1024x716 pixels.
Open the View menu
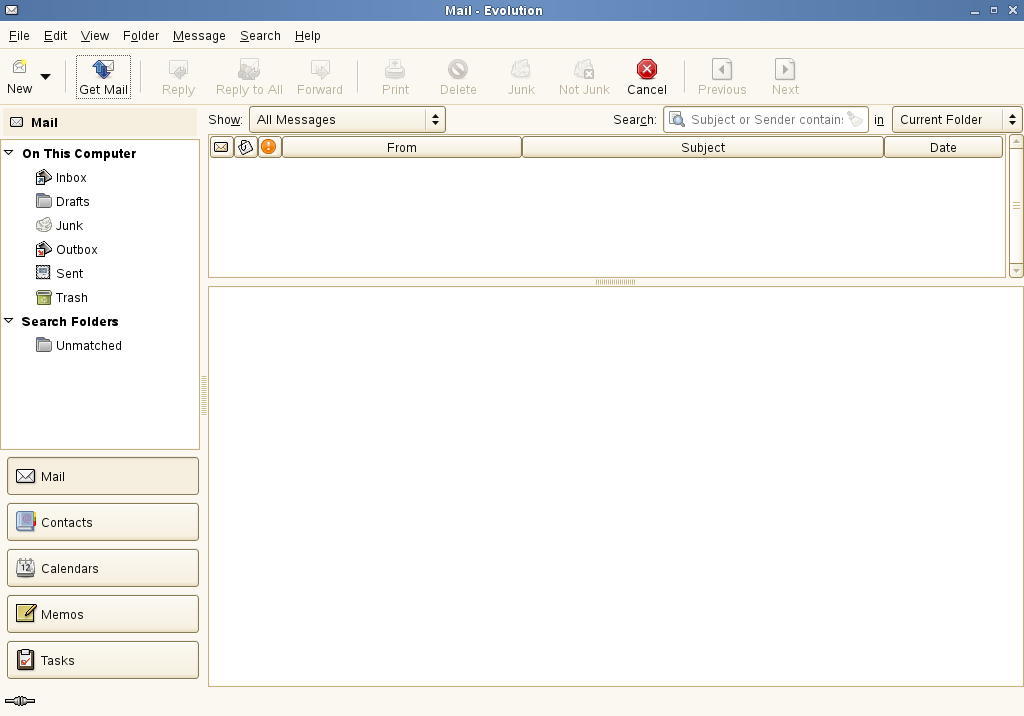pos(95,36)
